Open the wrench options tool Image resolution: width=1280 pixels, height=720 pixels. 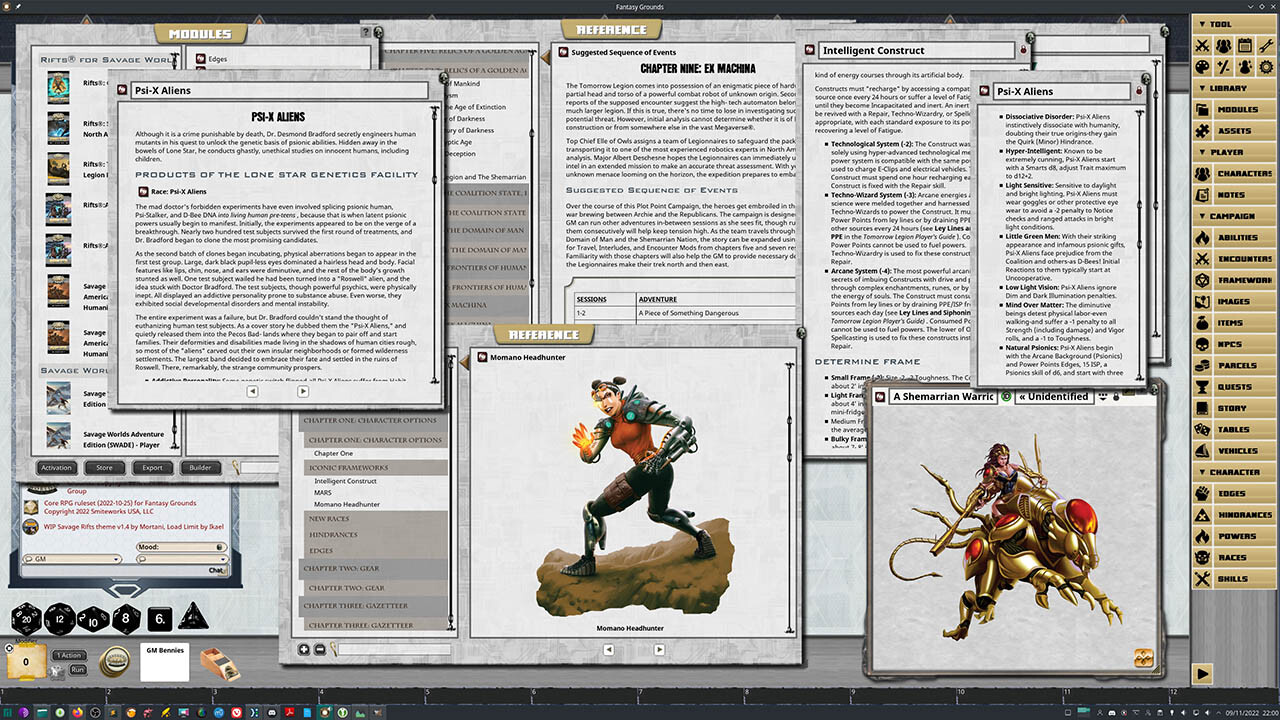click(x=1266, y=46)
